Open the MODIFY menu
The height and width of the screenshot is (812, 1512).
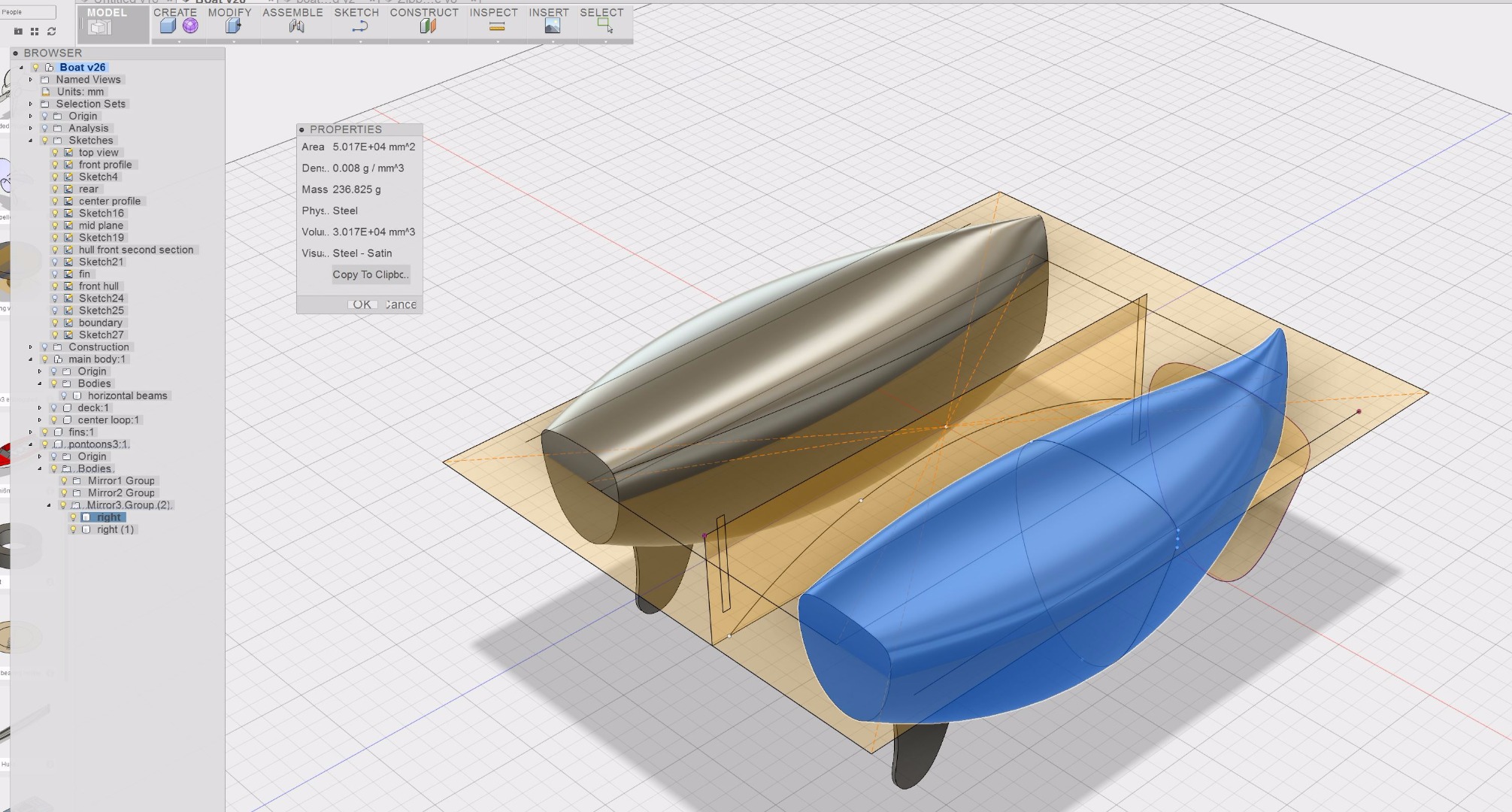(230, 12)
